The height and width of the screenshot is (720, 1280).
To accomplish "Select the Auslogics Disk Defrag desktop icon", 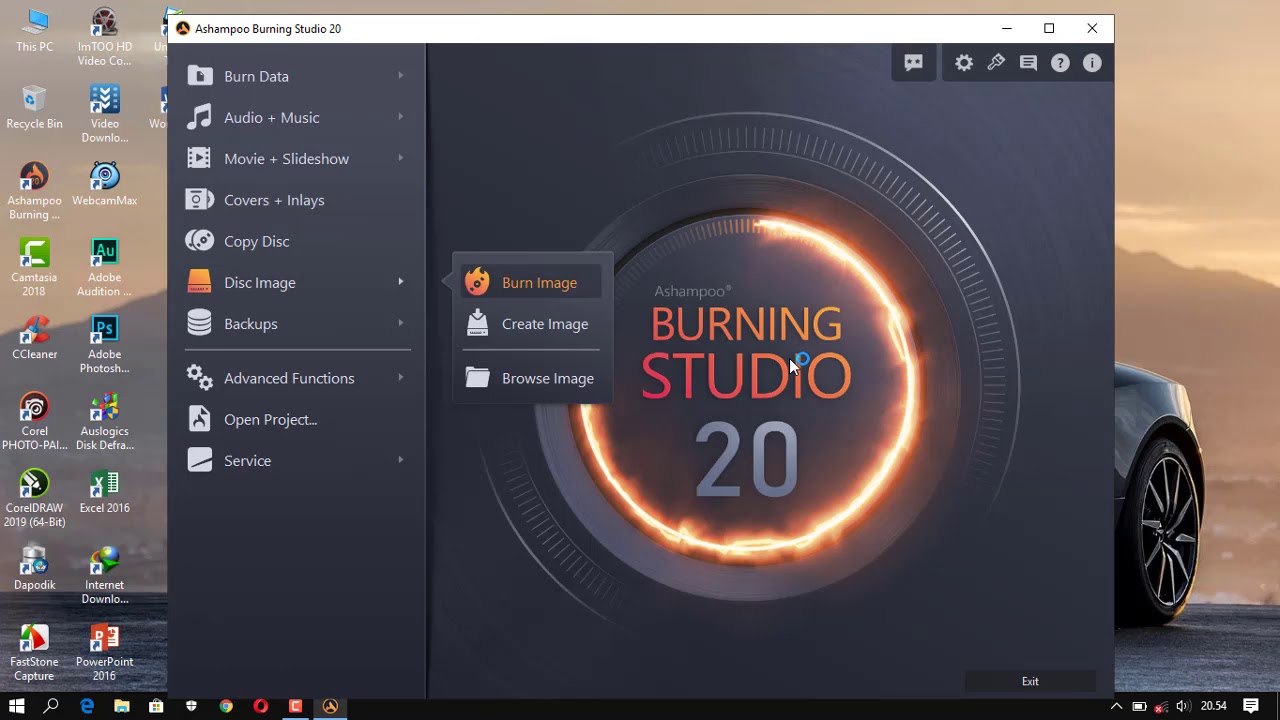I will pos(104,421).
